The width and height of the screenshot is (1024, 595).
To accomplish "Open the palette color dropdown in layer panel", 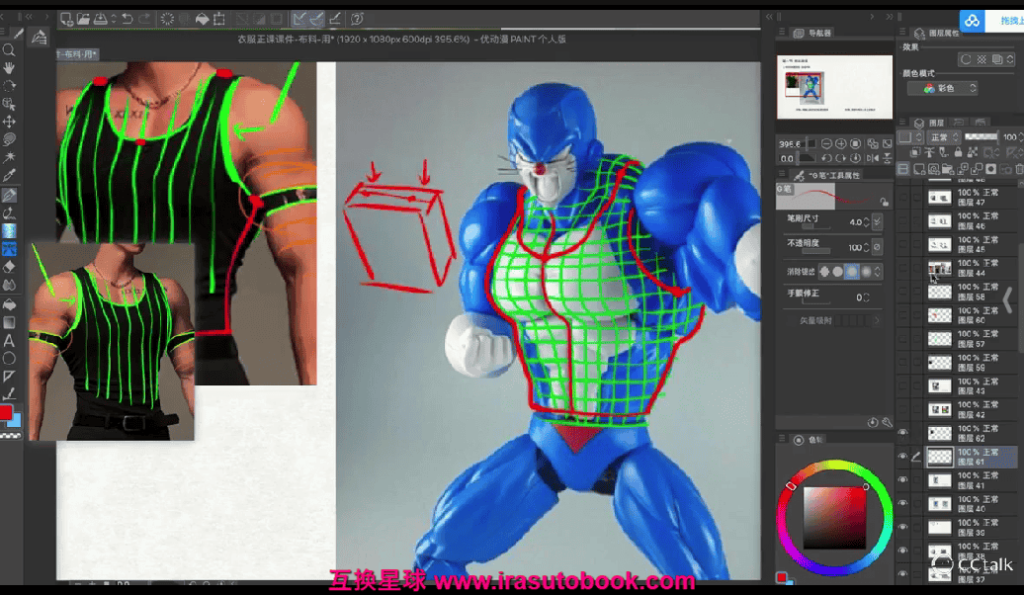I will 909,137.
